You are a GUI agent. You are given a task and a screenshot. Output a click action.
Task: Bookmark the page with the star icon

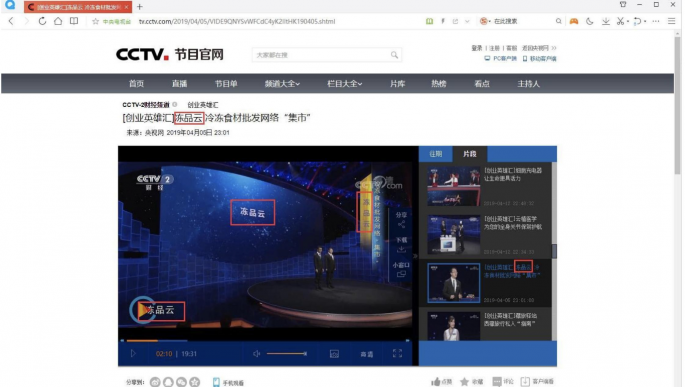[95, 21]
